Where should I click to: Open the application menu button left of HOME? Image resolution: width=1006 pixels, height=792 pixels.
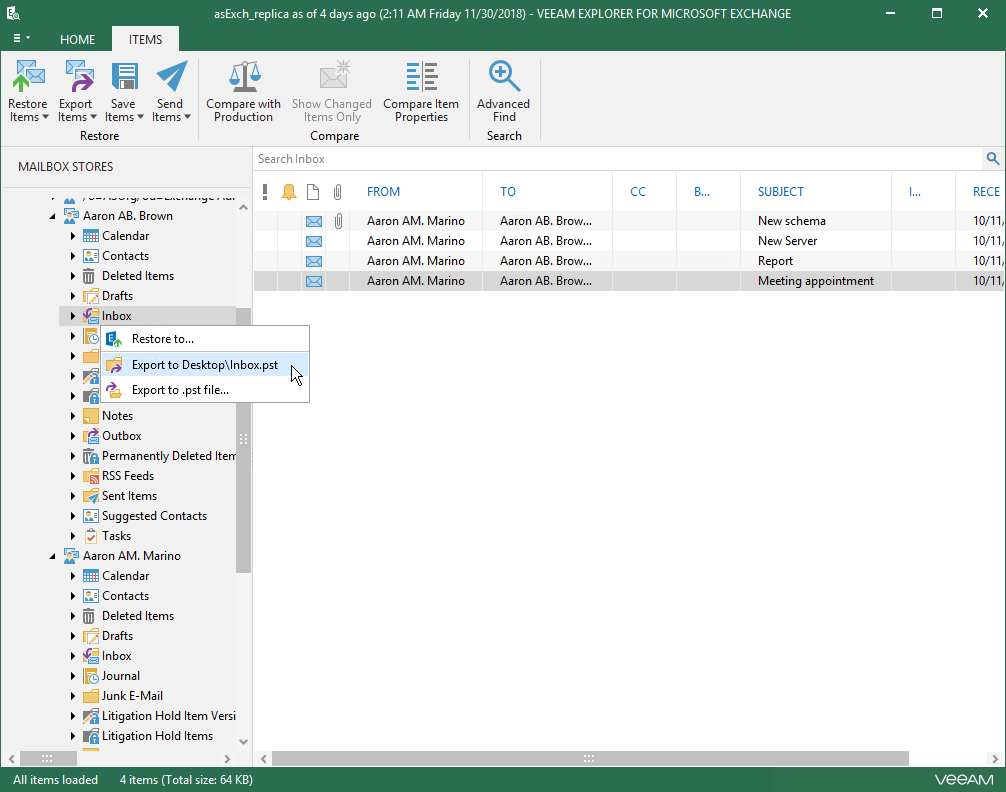tap(21, 39)
